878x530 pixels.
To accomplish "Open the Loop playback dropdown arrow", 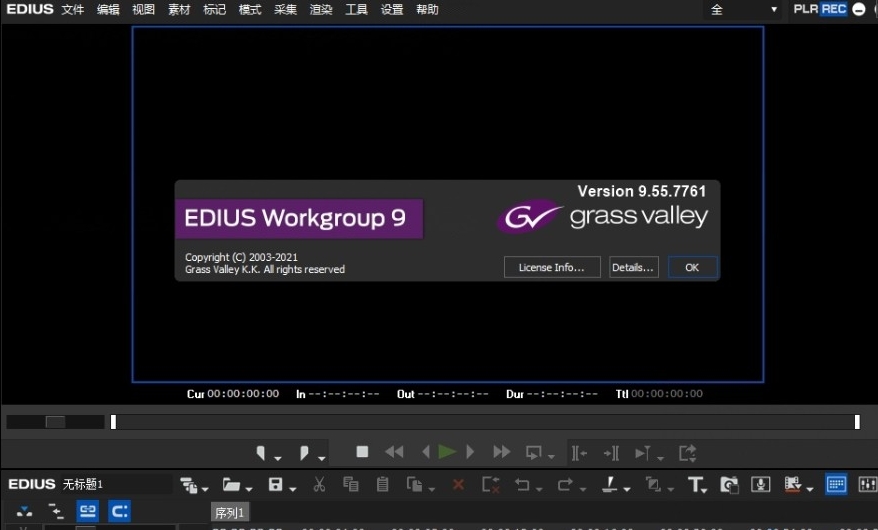I will pos(551,458).
